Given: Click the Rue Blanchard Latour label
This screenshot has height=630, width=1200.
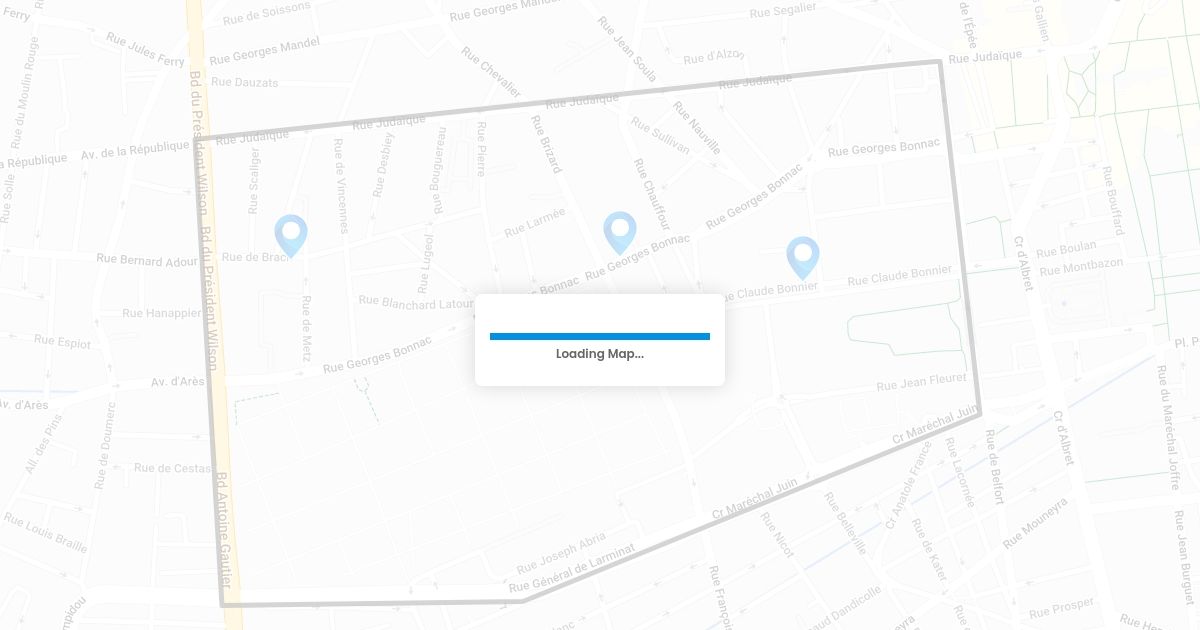Looking at the screenshot, I should 416,301.
